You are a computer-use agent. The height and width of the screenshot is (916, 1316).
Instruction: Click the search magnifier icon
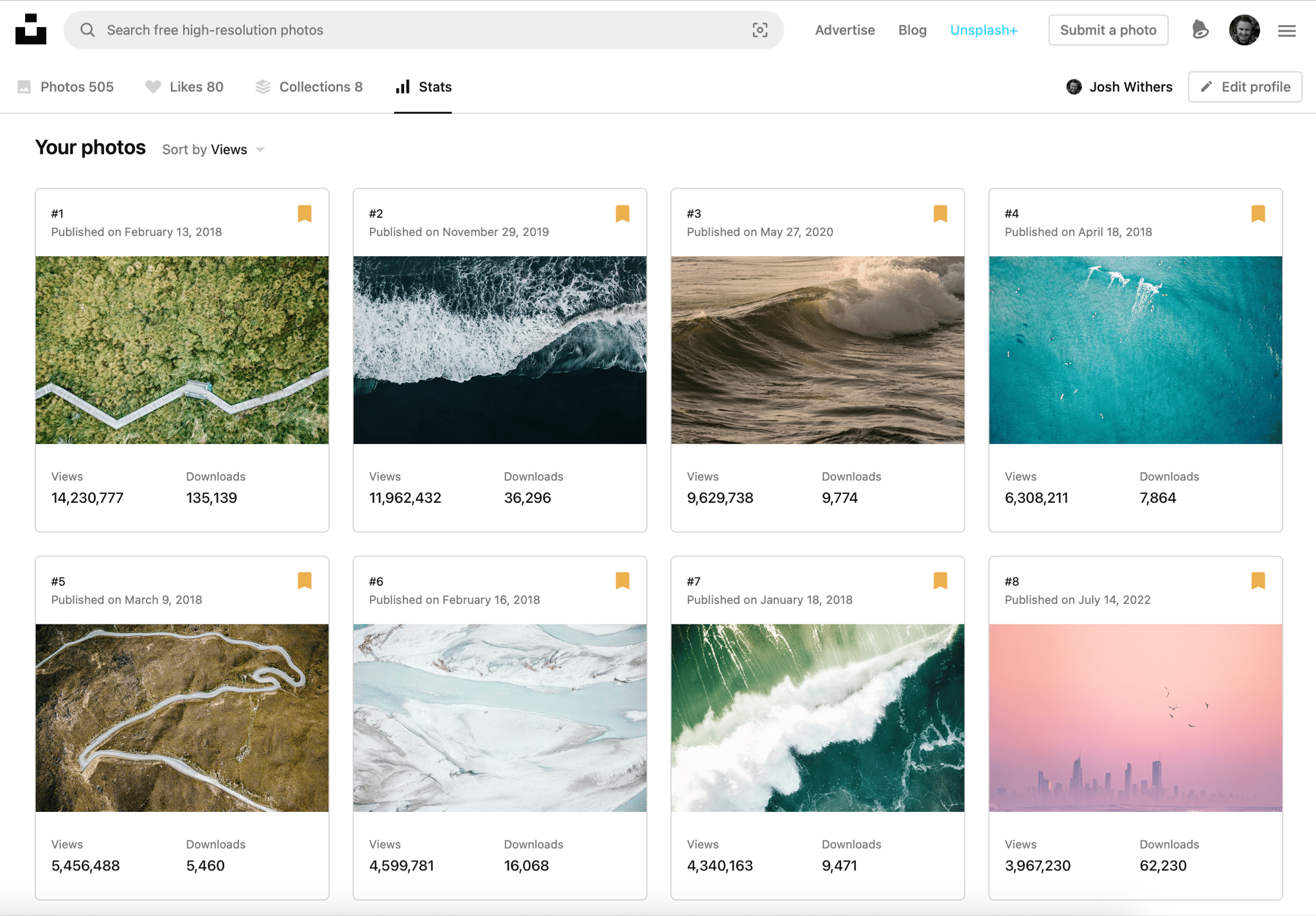[88, 30]
